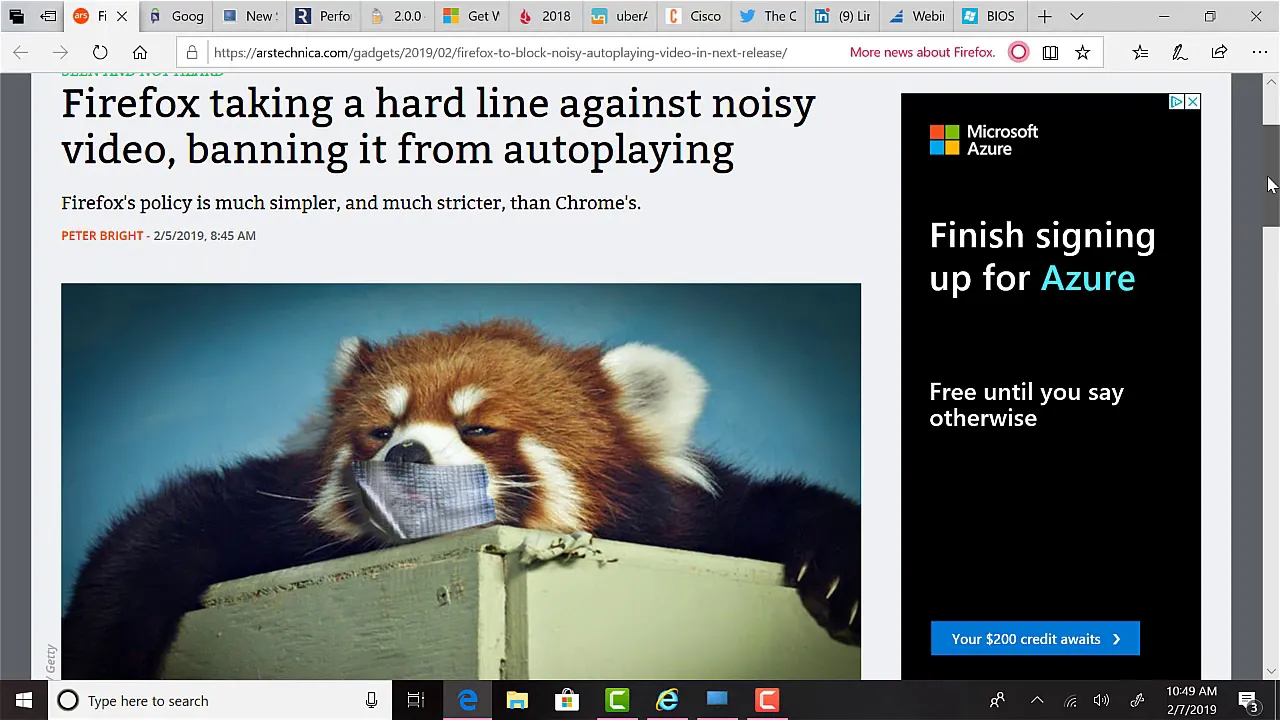Switch to the New tab page tab
Image resolution: width=1280 pixels, height=720 pixels.
[x=250, y=16]
